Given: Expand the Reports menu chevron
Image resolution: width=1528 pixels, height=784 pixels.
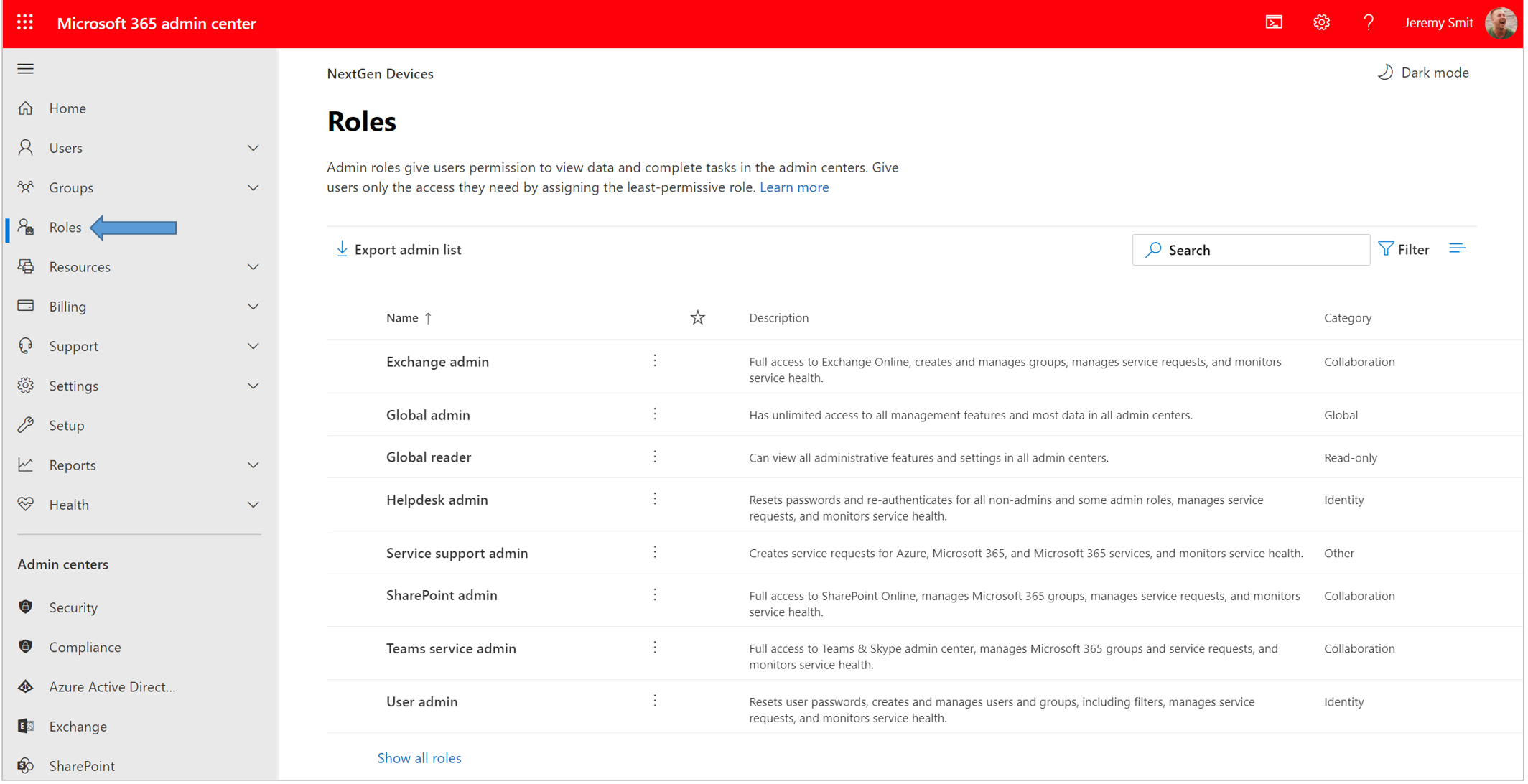Looking at the screenshot, I should click(253, 465).
